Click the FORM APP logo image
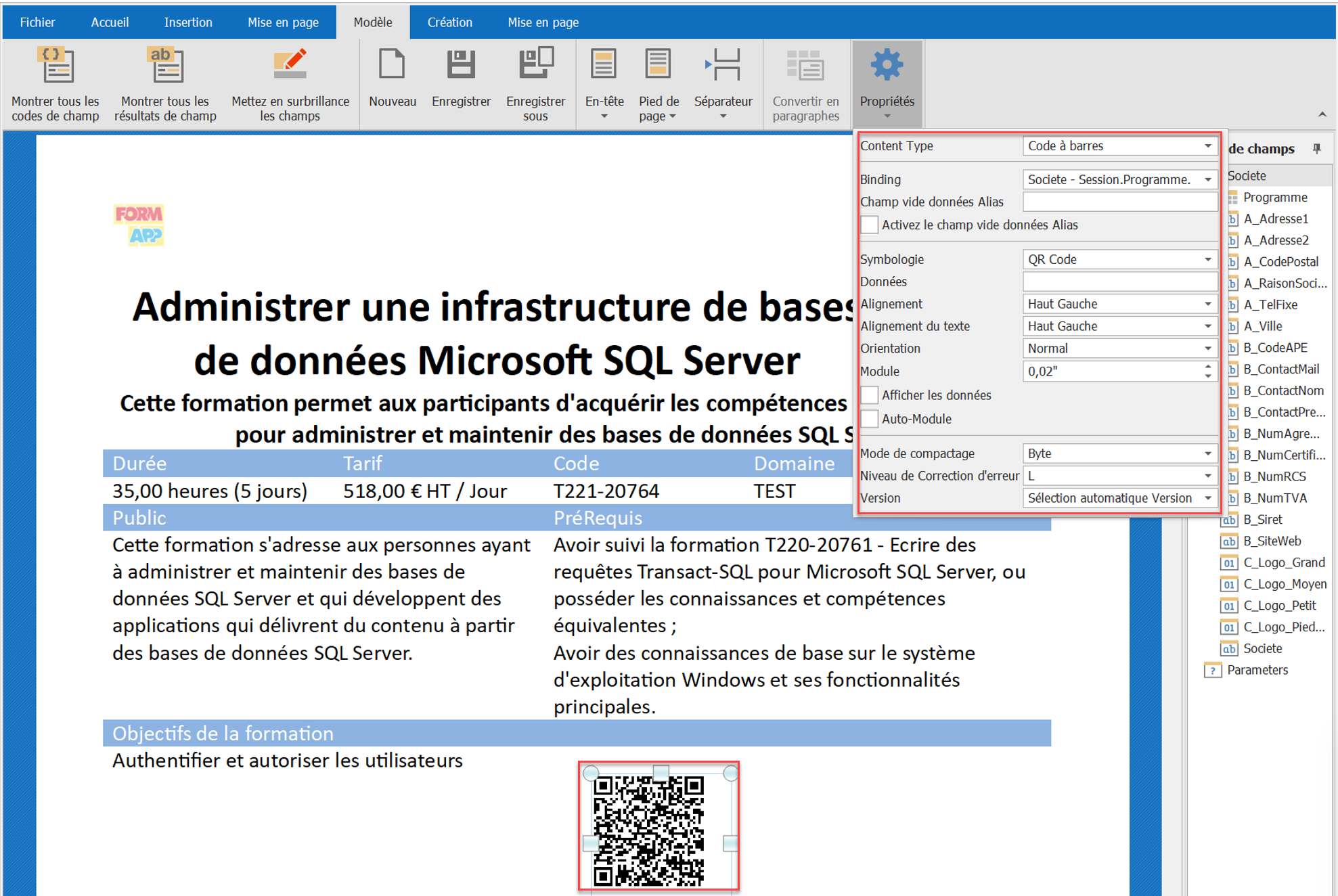This screenshot has width=1338, height=896. [139, 225]
